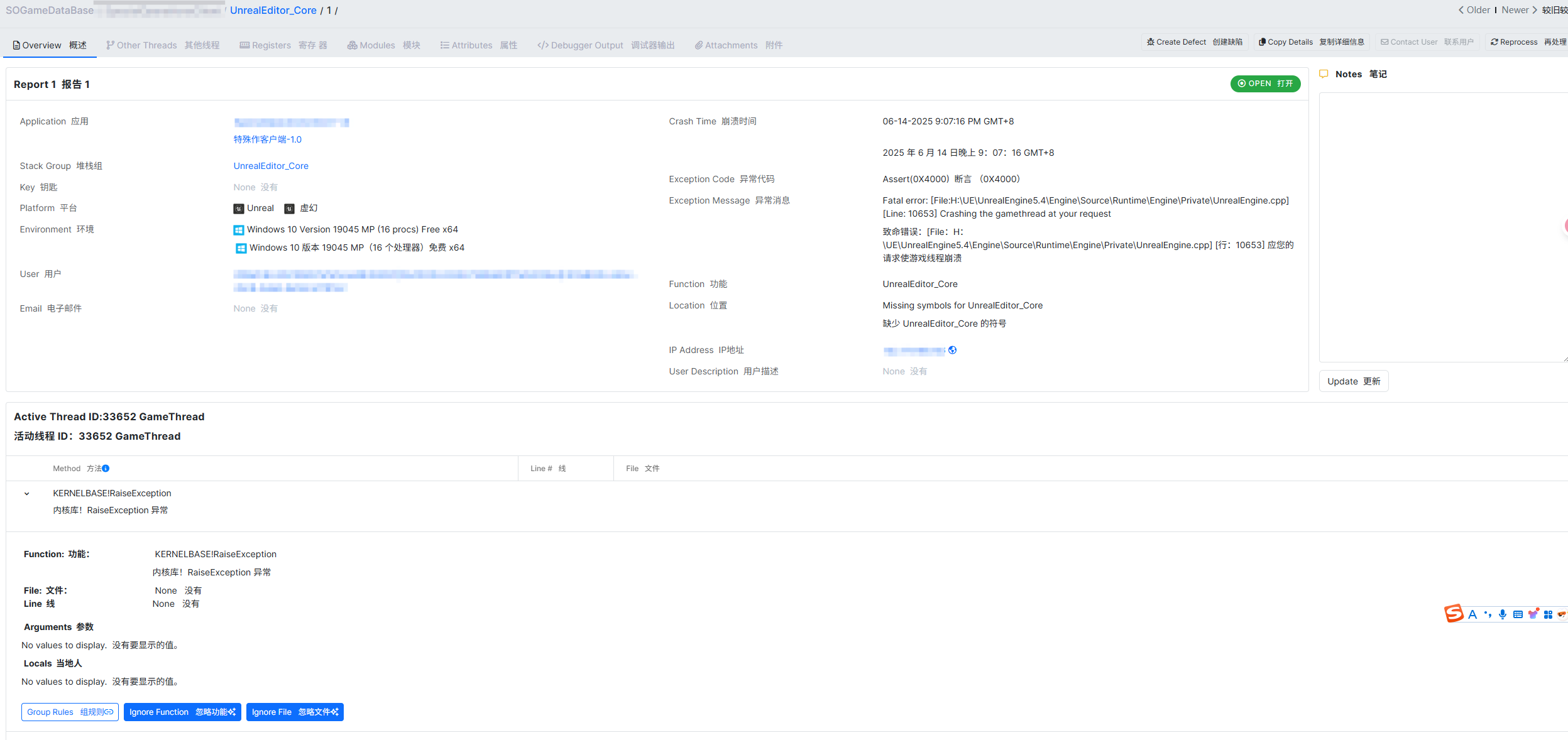Toggle Sogou punctuation mode icon

click(1488, 614)
